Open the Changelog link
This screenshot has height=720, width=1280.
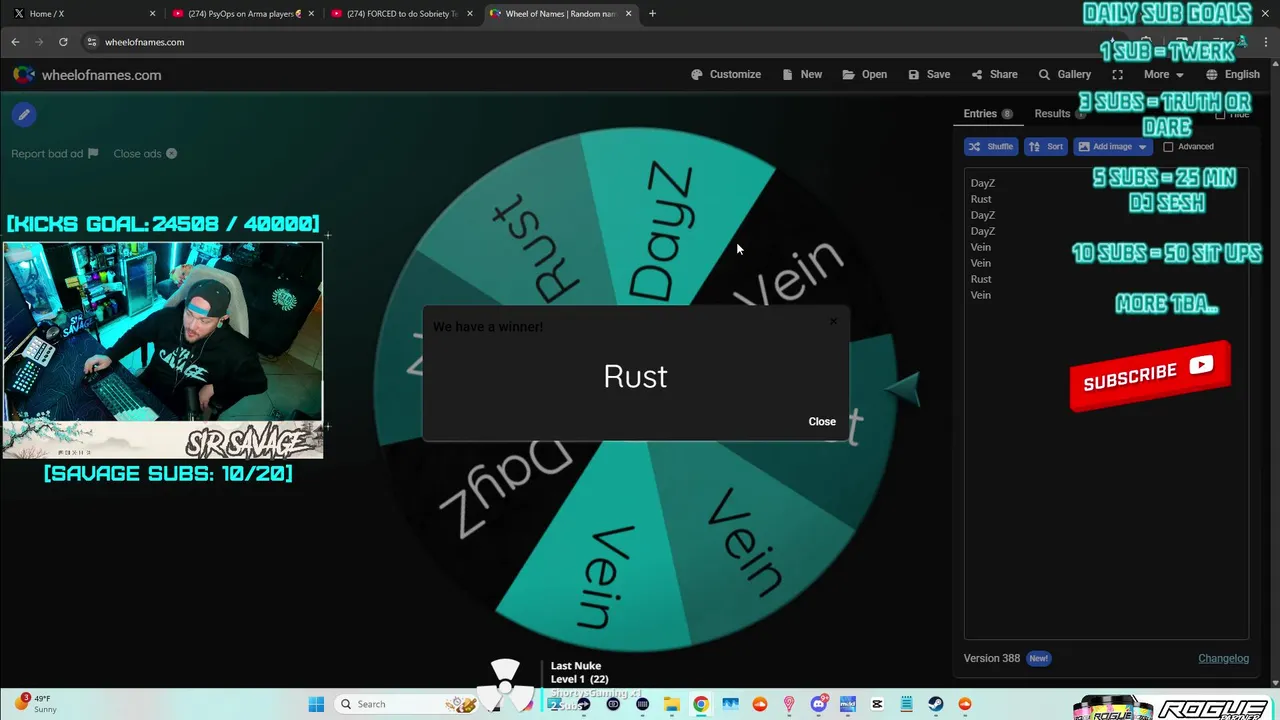pyautogui.click(x=1223, y=658)
